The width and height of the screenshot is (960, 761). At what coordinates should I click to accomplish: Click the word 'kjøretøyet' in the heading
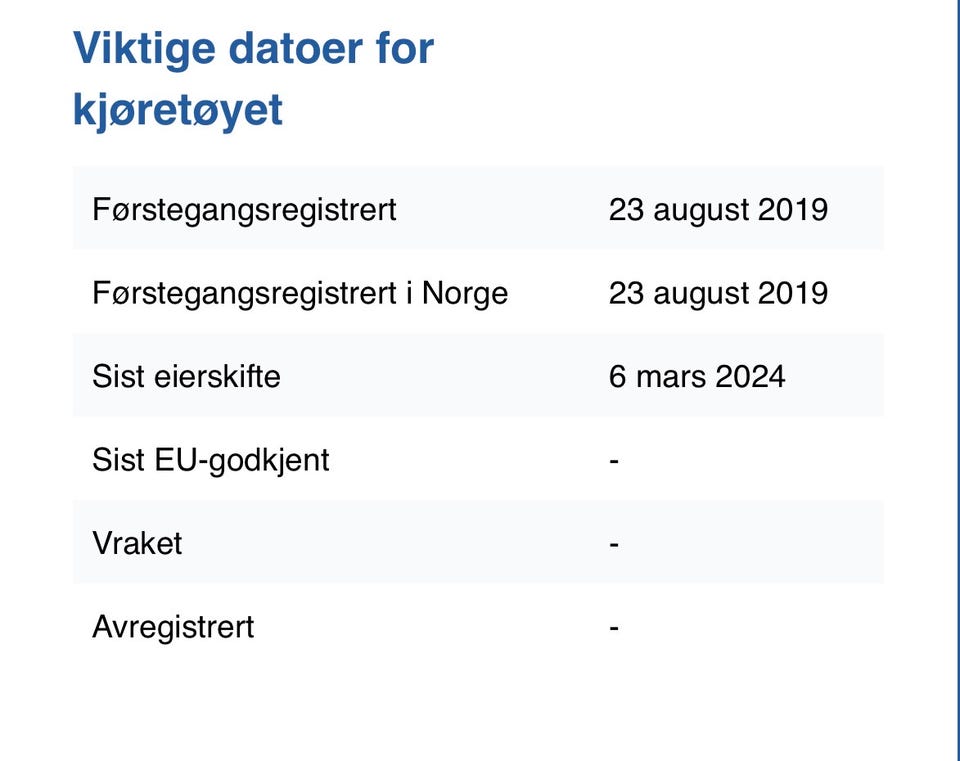click(178, 111)
